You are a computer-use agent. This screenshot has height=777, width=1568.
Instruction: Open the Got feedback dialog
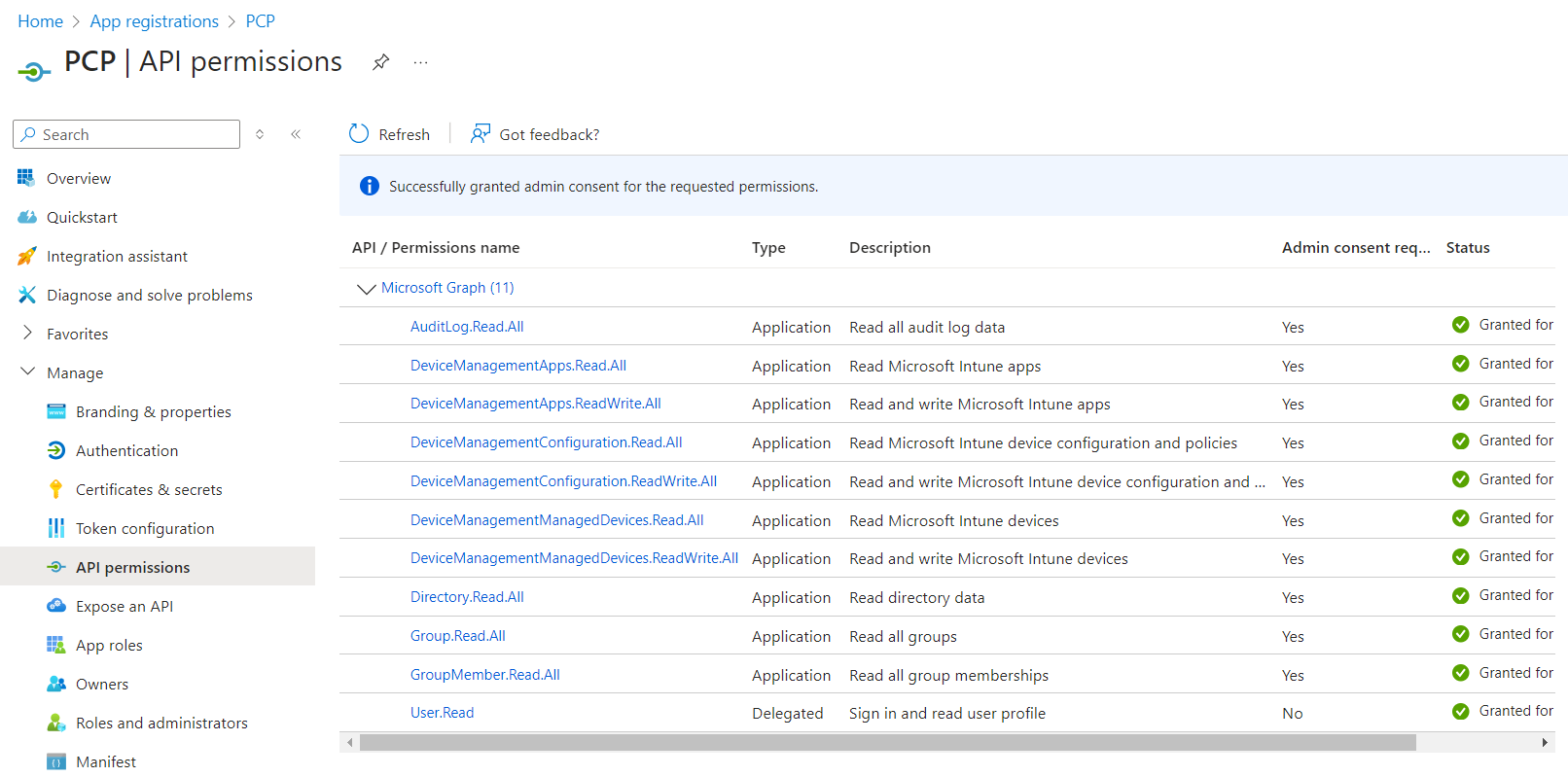[x=535, y=134]
